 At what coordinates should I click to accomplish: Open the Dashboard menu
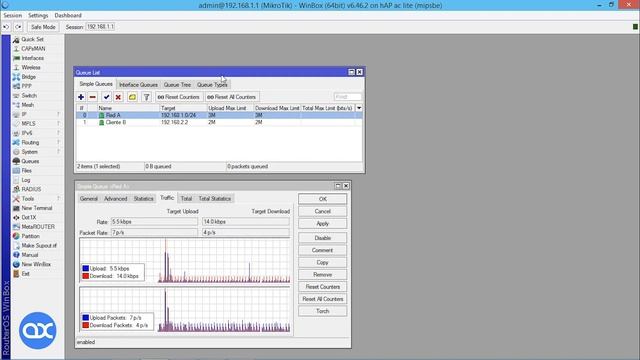coord(68,15)
